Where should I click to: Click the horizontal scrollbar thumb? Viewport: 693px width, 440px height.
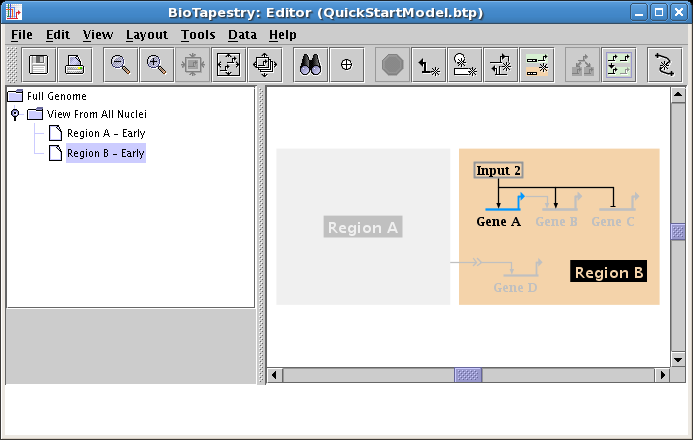pos(468,375)
